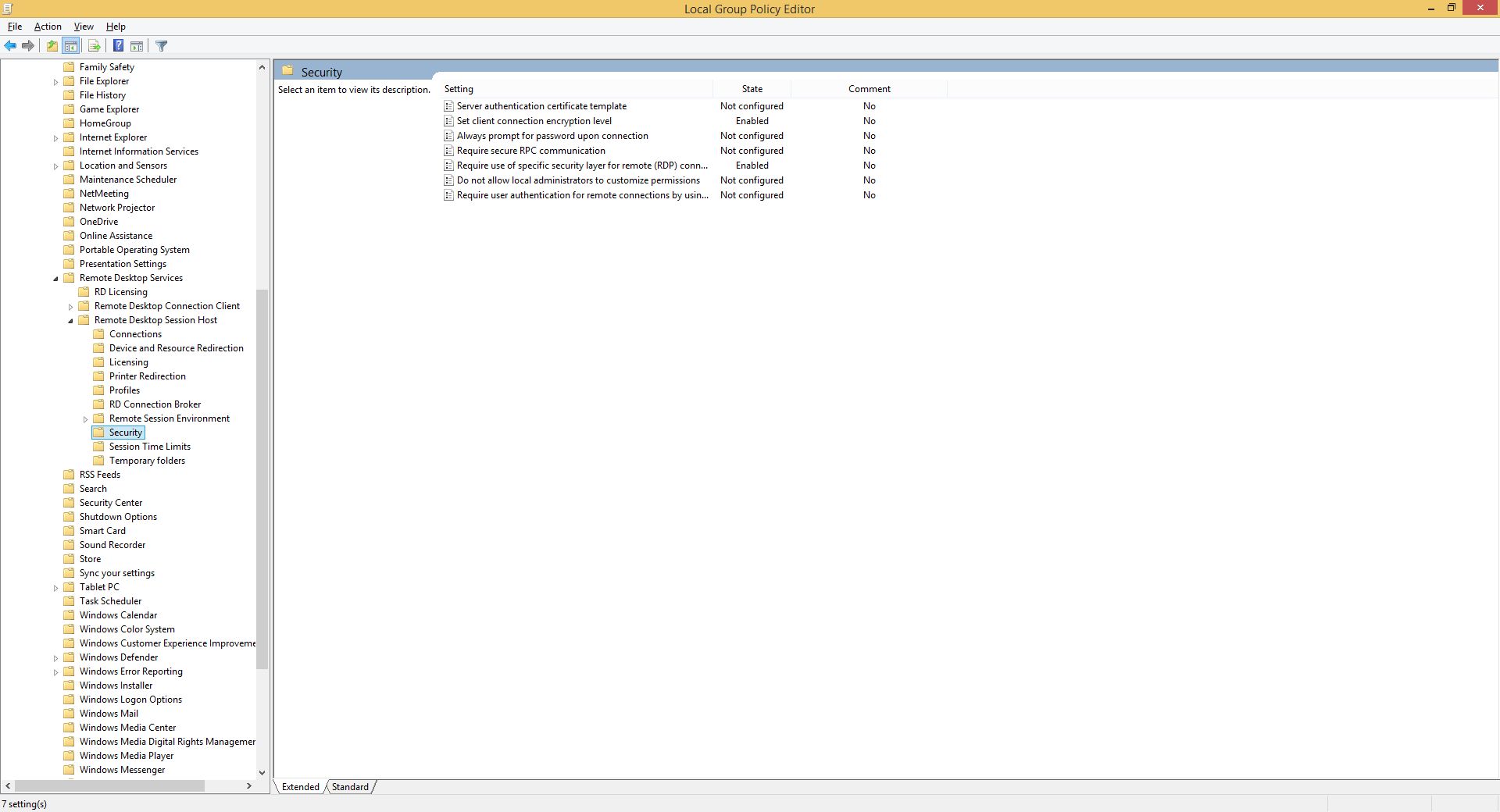Viewport: 1500px width, 812px height.
Task: Expand the Windows Defender tree node
Action: (55, 658)
